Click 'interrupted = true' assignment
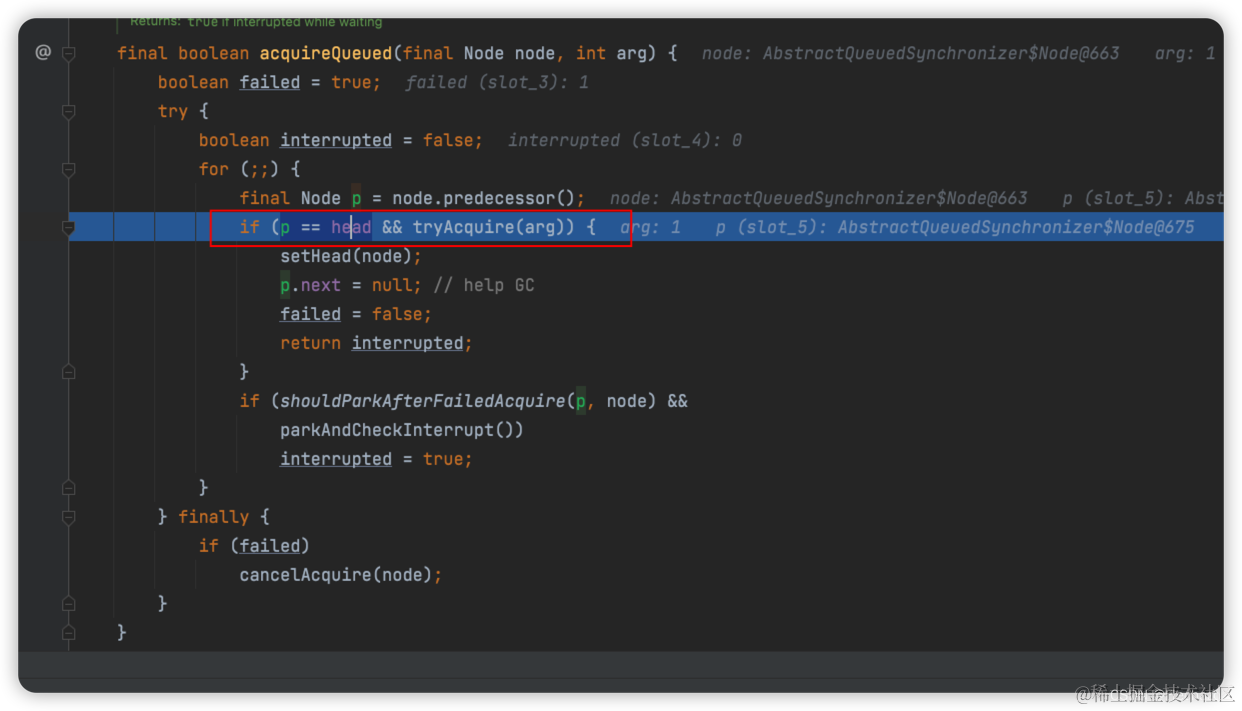The width and height of the screenshot is (1242, 711). (x=376, y=459)
